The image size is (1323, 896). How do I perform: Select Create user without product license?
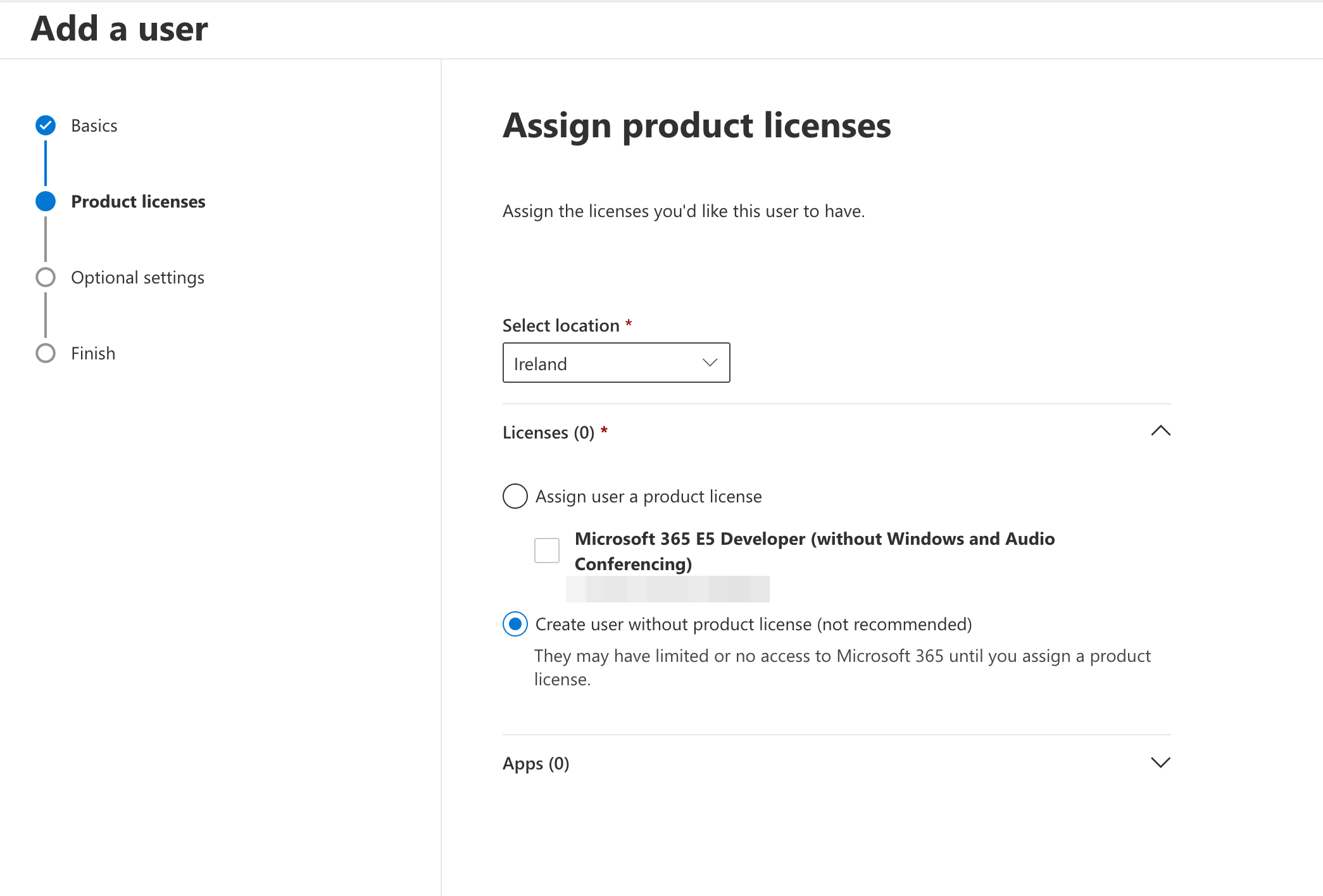pos(515,624)
